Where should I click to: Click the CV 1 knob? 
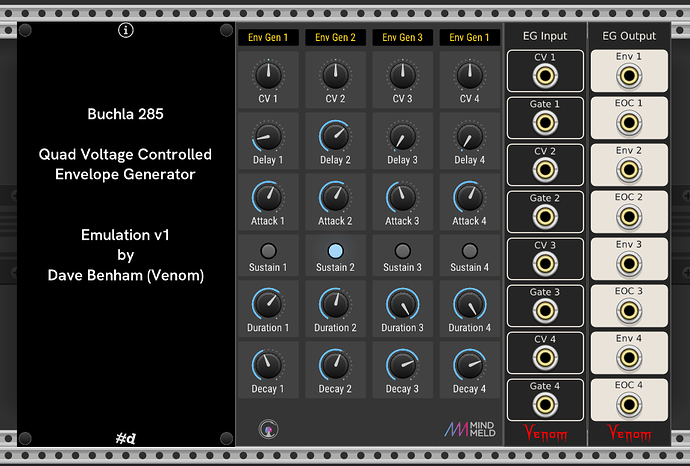pyautogui.click(x=268, y=75)
